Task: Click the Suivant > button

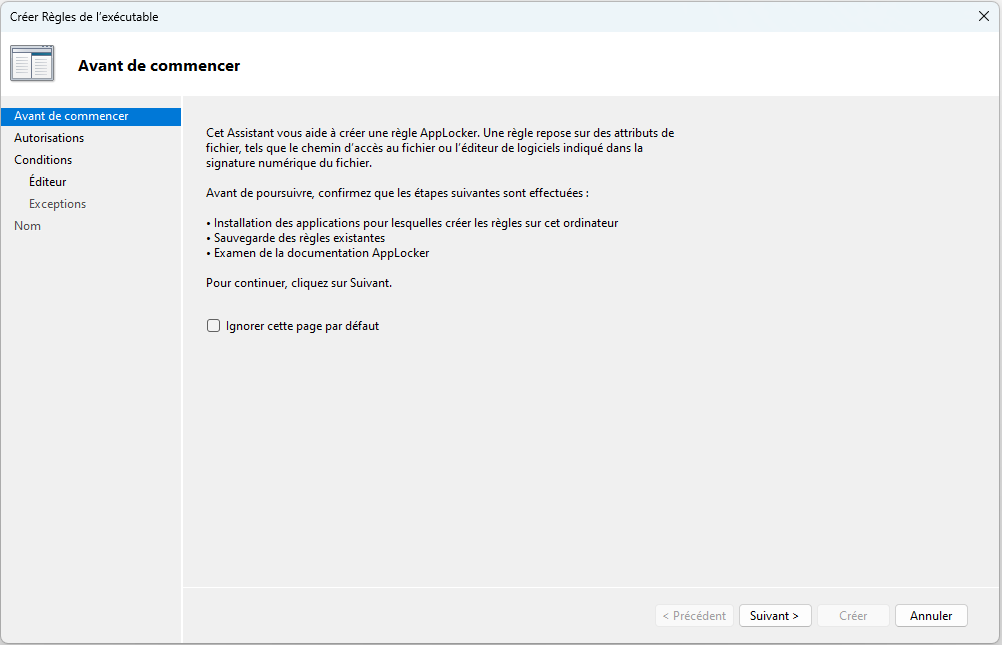Action: pyautogui.click(x=775, y=616)
